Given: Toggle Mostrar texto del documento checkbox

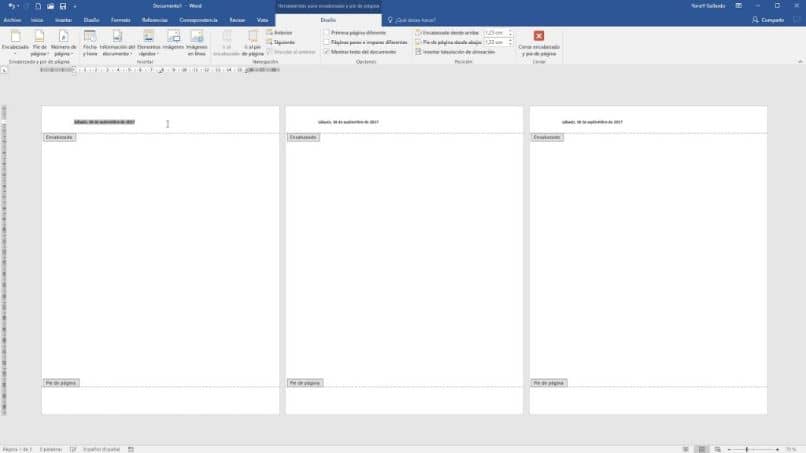Looking at the screenshot, I should [326, 52].
